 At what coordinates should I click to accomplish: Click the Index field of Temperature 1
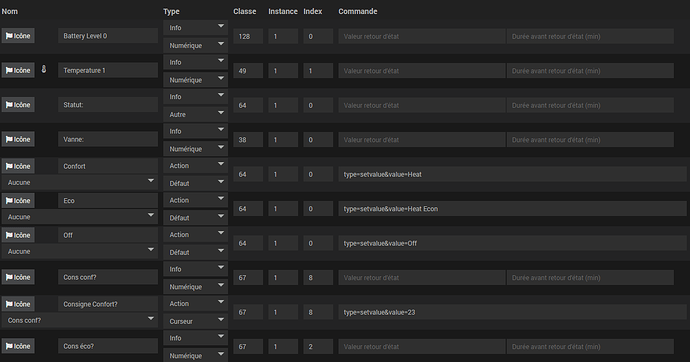coord(318,70)
